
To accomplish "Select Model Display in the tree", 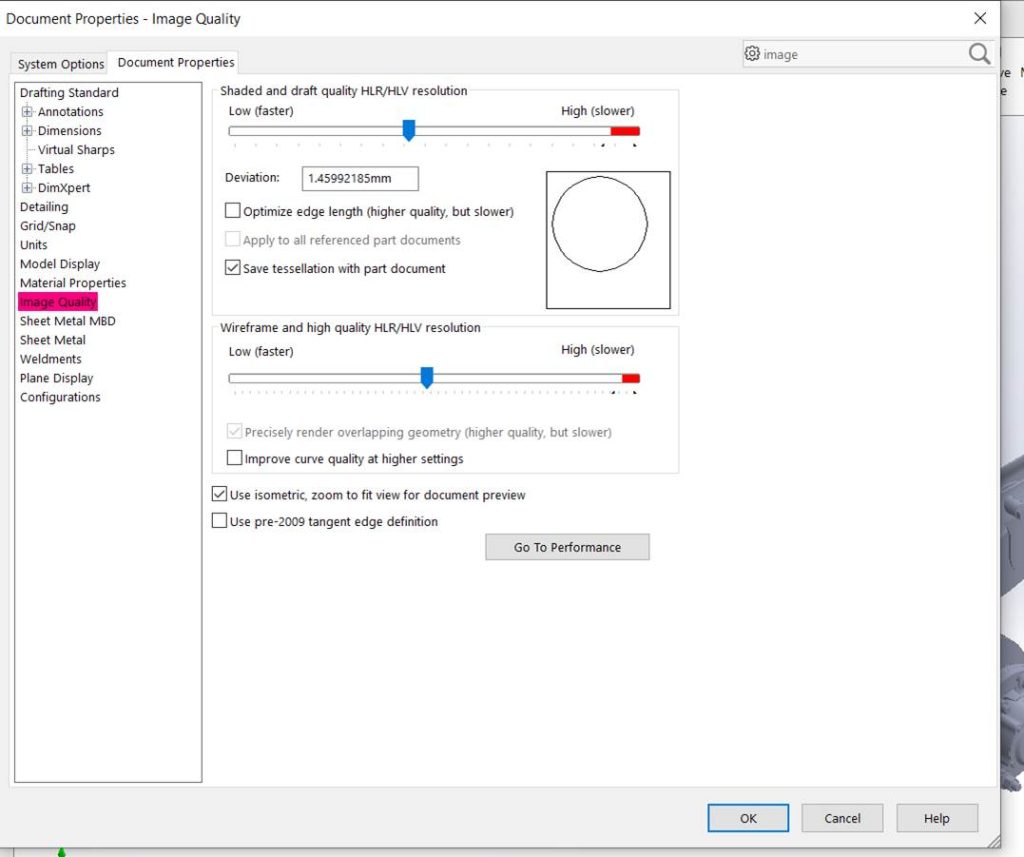I will [x=59, y=264].
